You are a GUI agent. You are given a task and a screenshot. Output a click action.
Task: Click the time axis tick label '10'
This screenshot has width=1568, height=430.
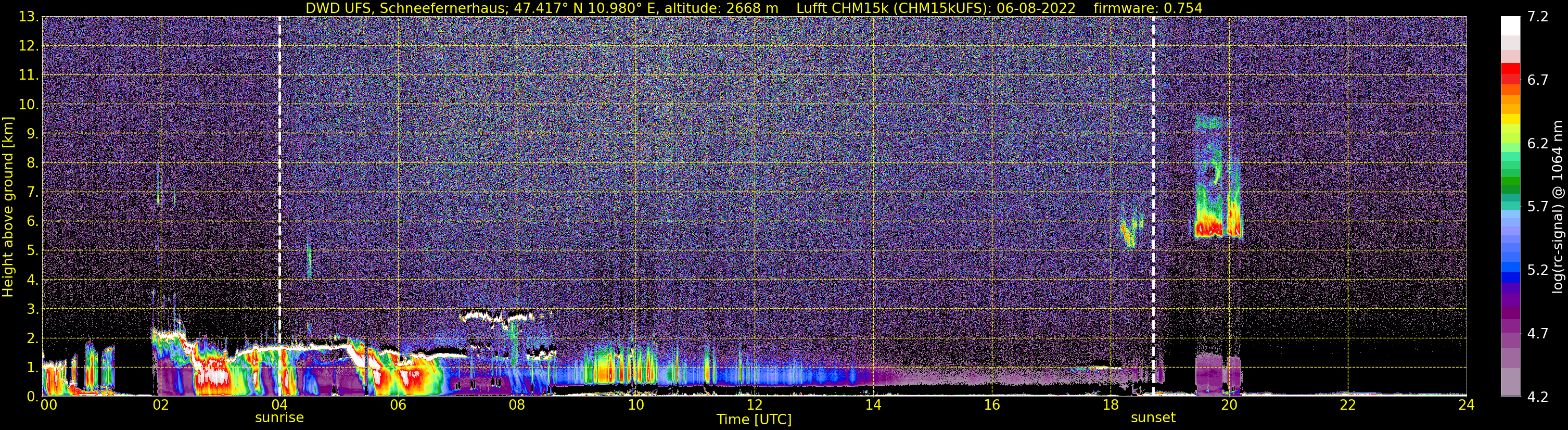coord(635,405)
